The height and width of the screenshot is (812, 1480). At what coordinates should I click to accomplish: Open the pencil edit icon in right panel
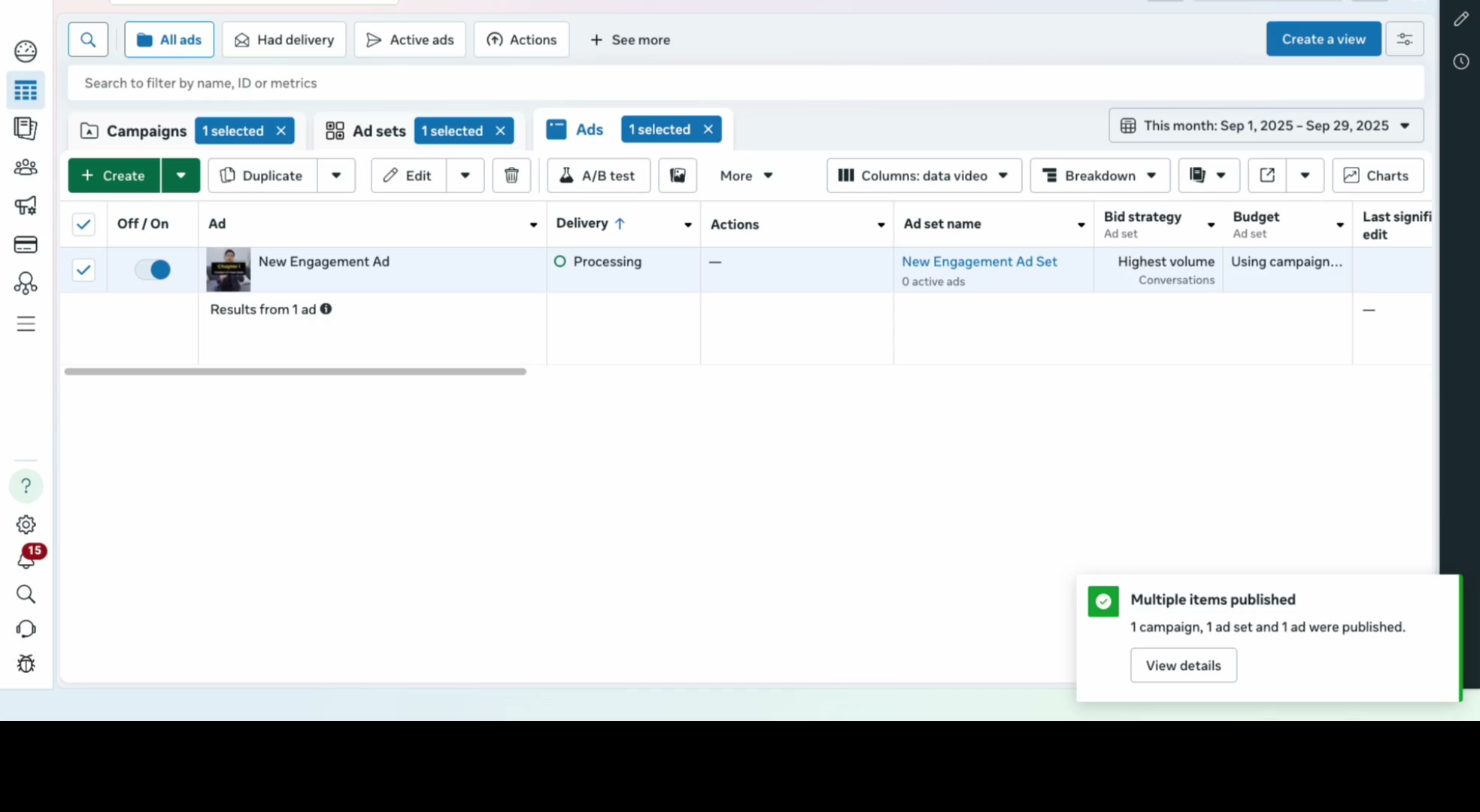[x=1460, y=20]
